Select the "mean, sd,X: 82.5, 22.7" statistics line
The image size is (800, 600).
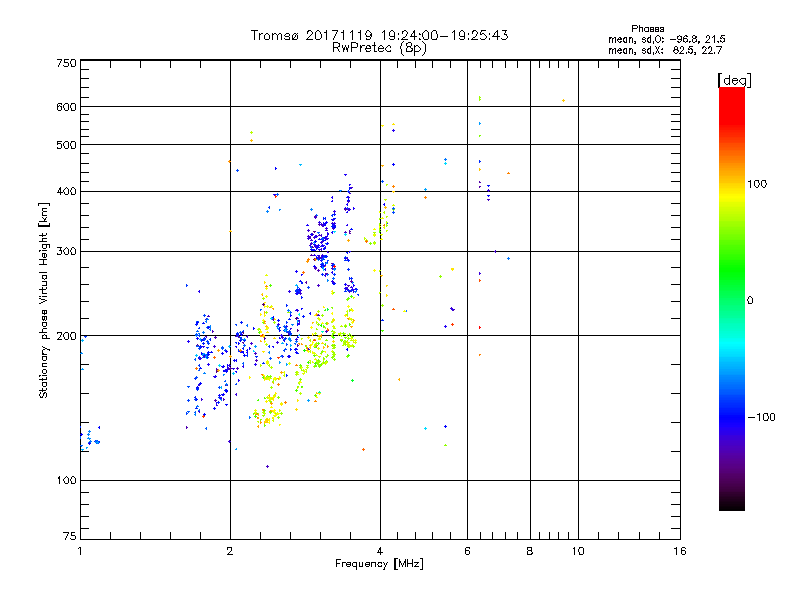665,50
